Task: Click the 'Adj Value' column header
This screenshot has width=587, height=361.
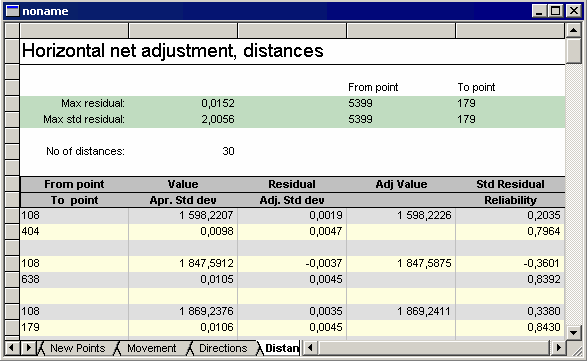Action: 401,184
